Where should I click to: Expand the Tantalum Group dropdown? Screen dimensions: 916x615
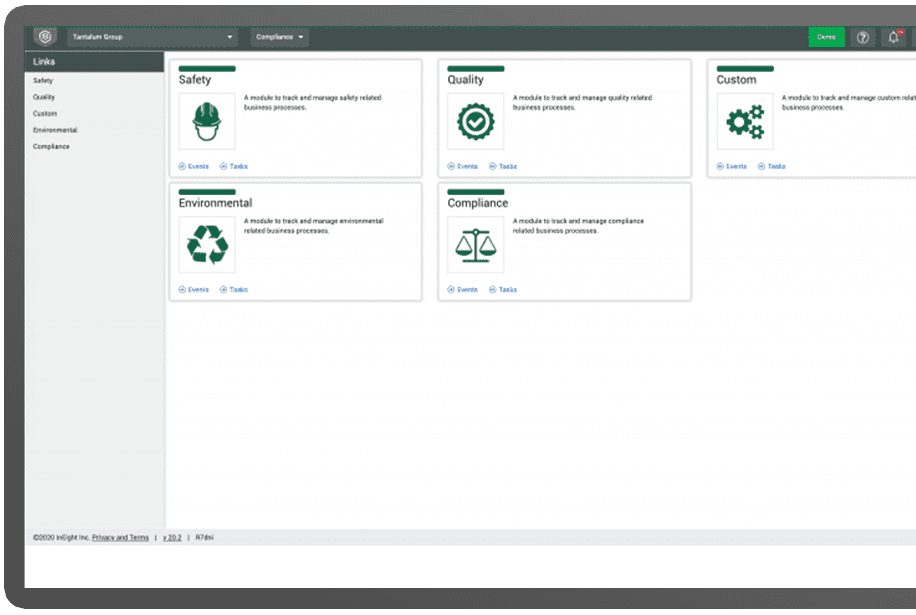[152, 37]
